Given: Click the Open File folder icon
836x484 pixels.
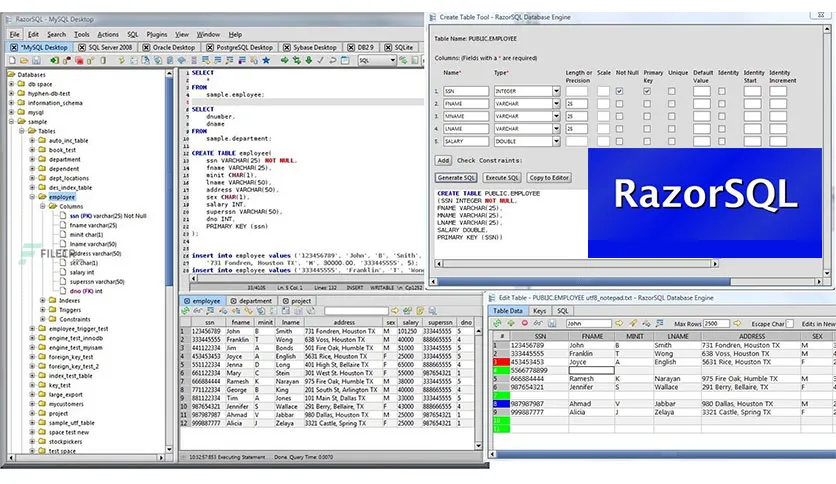Looking at the screenshot, I should (x=25, y=60).
